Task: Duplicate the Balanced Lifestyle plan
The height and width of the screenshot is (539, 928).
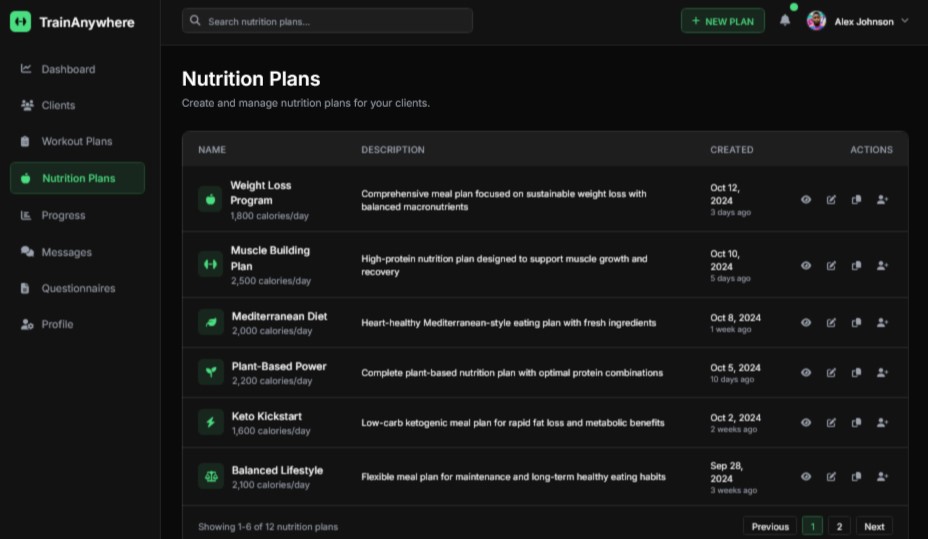Action: click(x=856, y=477)
